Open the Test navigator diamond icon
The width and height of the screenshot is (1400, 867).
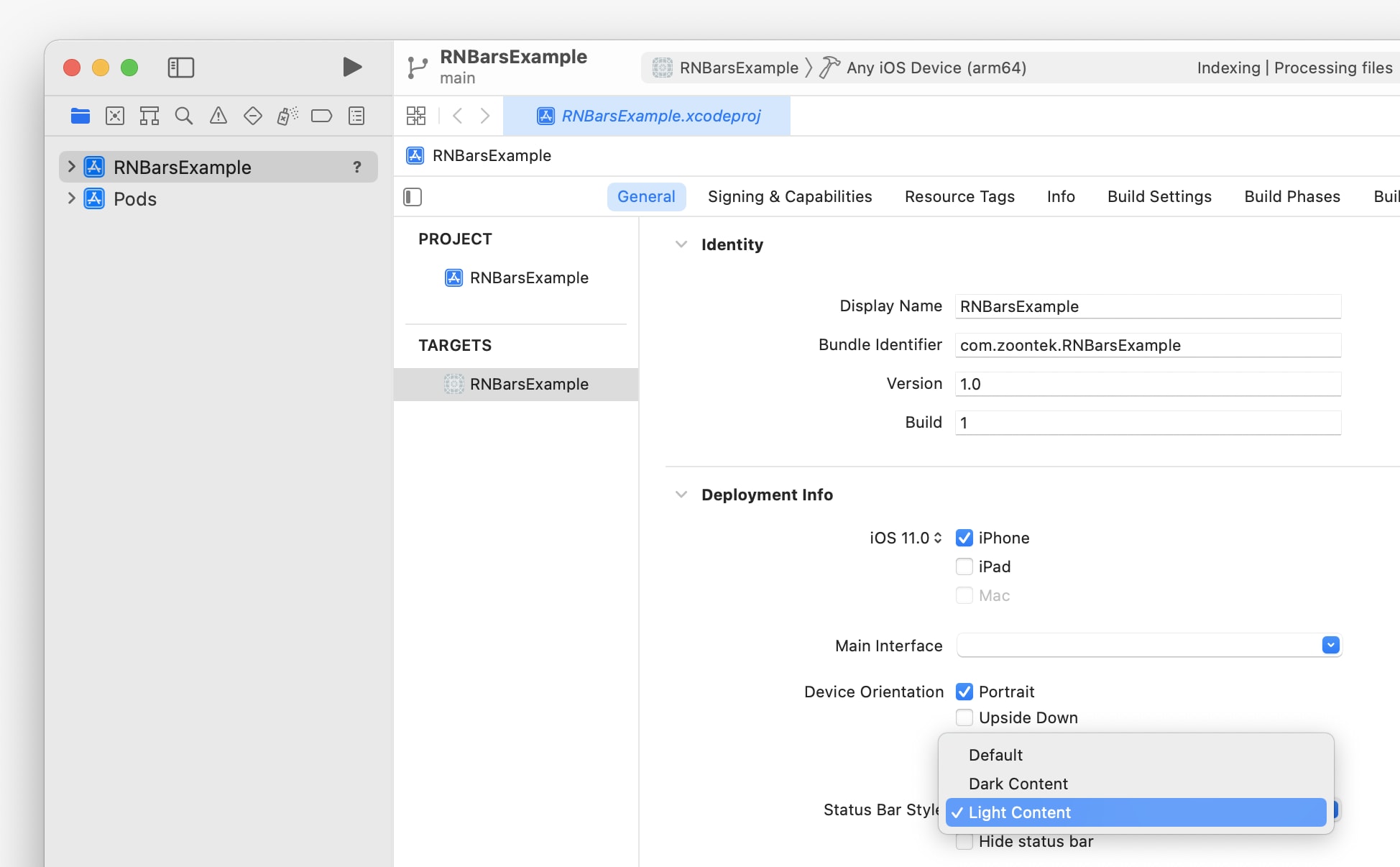pos(253,115)
